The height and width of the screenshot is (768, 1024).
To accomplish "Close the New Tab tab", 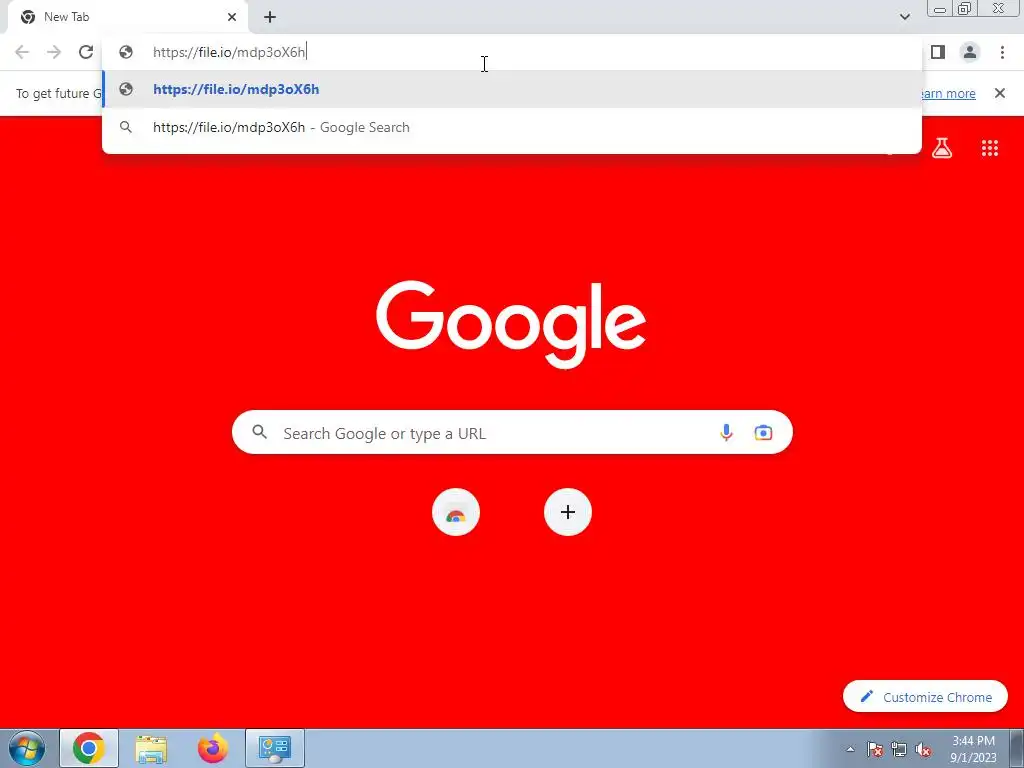I will click(x=232, y=17).
